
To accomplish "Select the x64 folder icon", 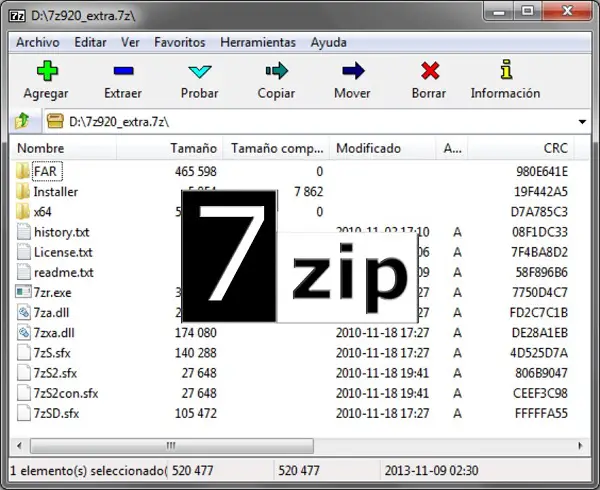I will [x=23, y=212].
